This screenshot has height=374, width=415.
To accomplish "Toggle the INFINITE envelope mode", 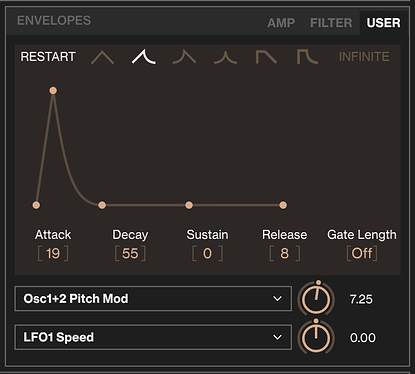I will pyautogui.click(x=364, y=57).
